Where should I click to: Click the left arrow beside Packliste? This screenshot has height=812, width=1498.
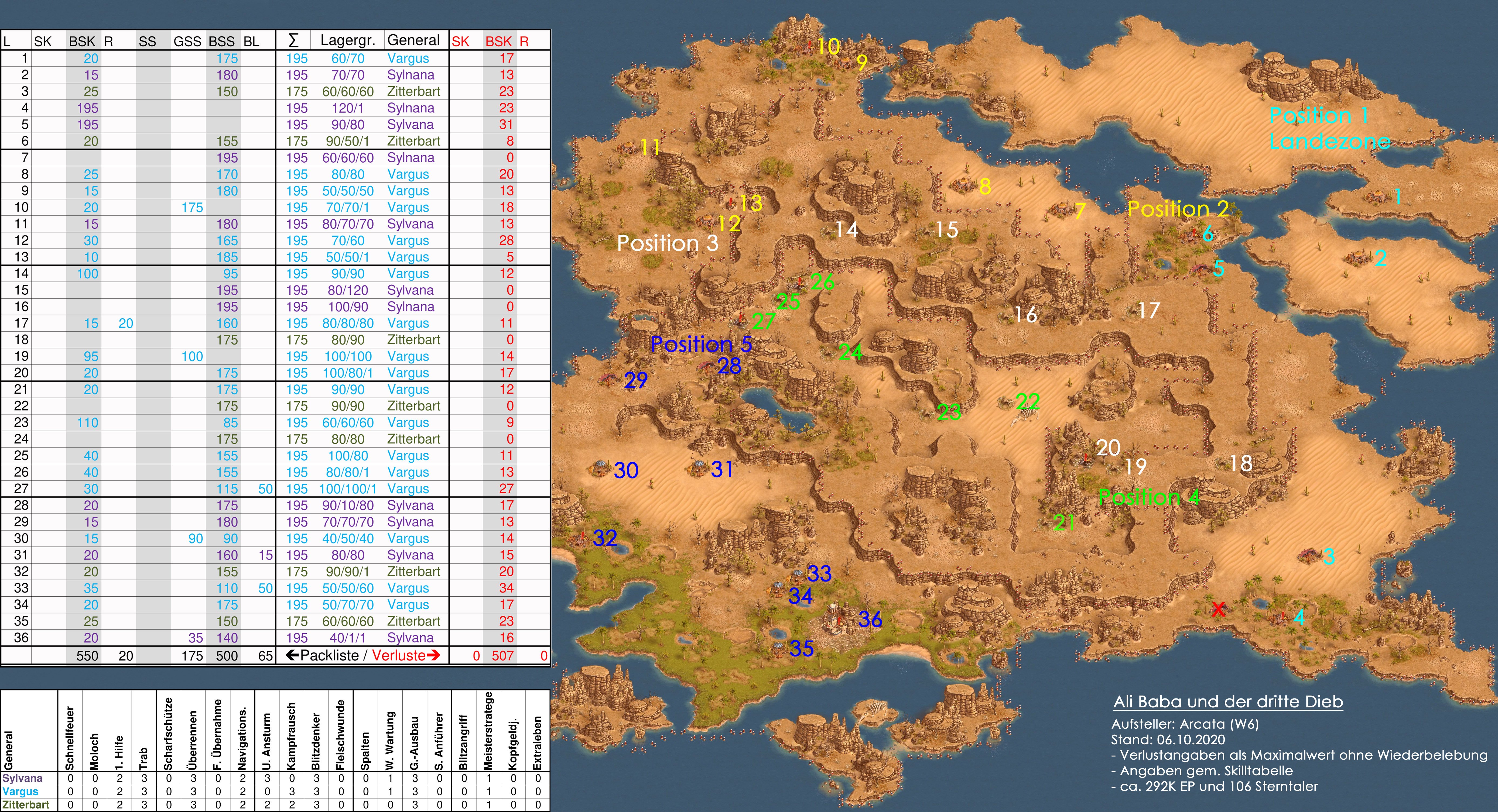coord(292,656)
